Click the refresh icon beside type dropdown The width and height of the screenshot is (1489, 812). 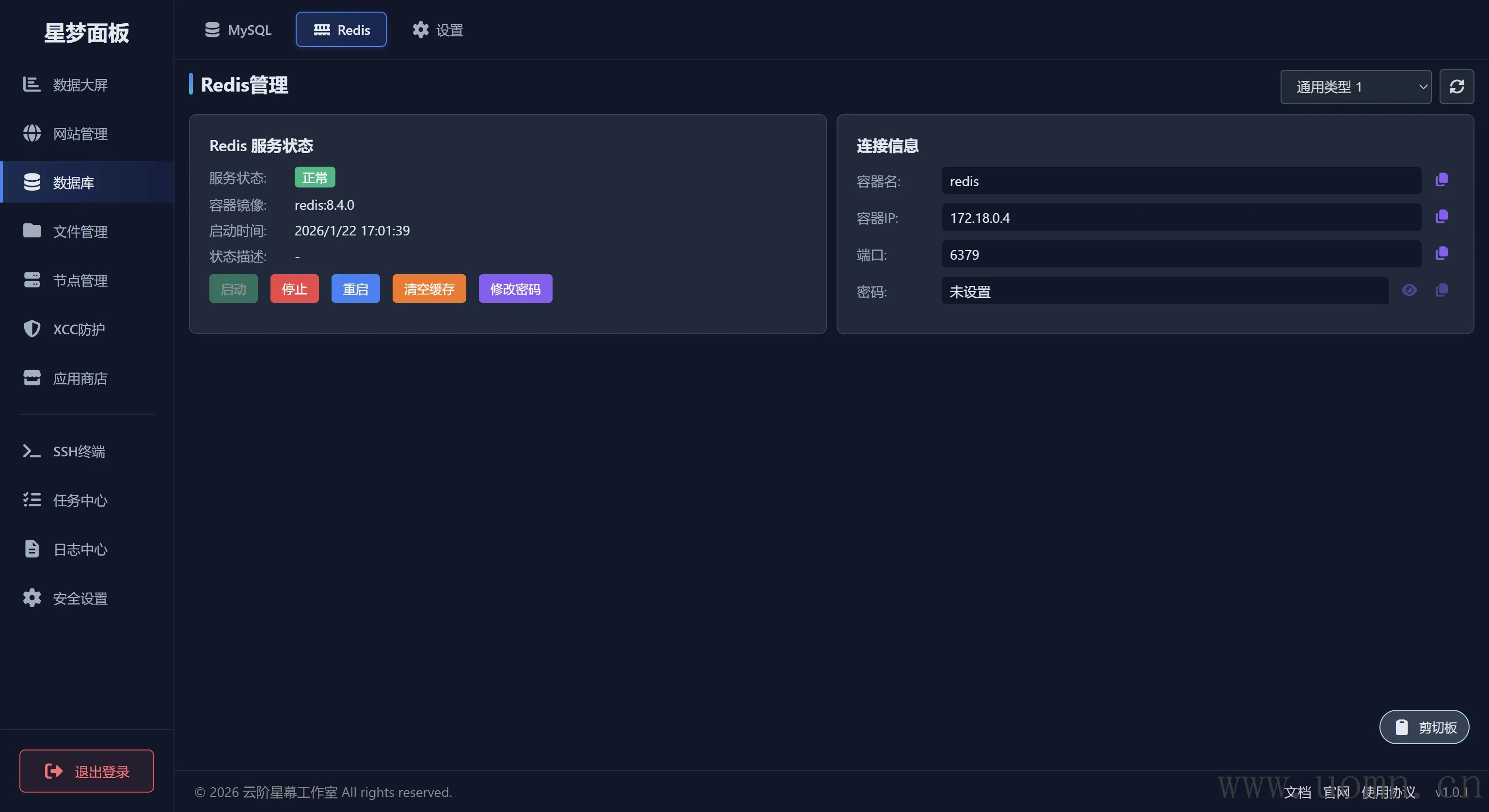point(1456,87)
